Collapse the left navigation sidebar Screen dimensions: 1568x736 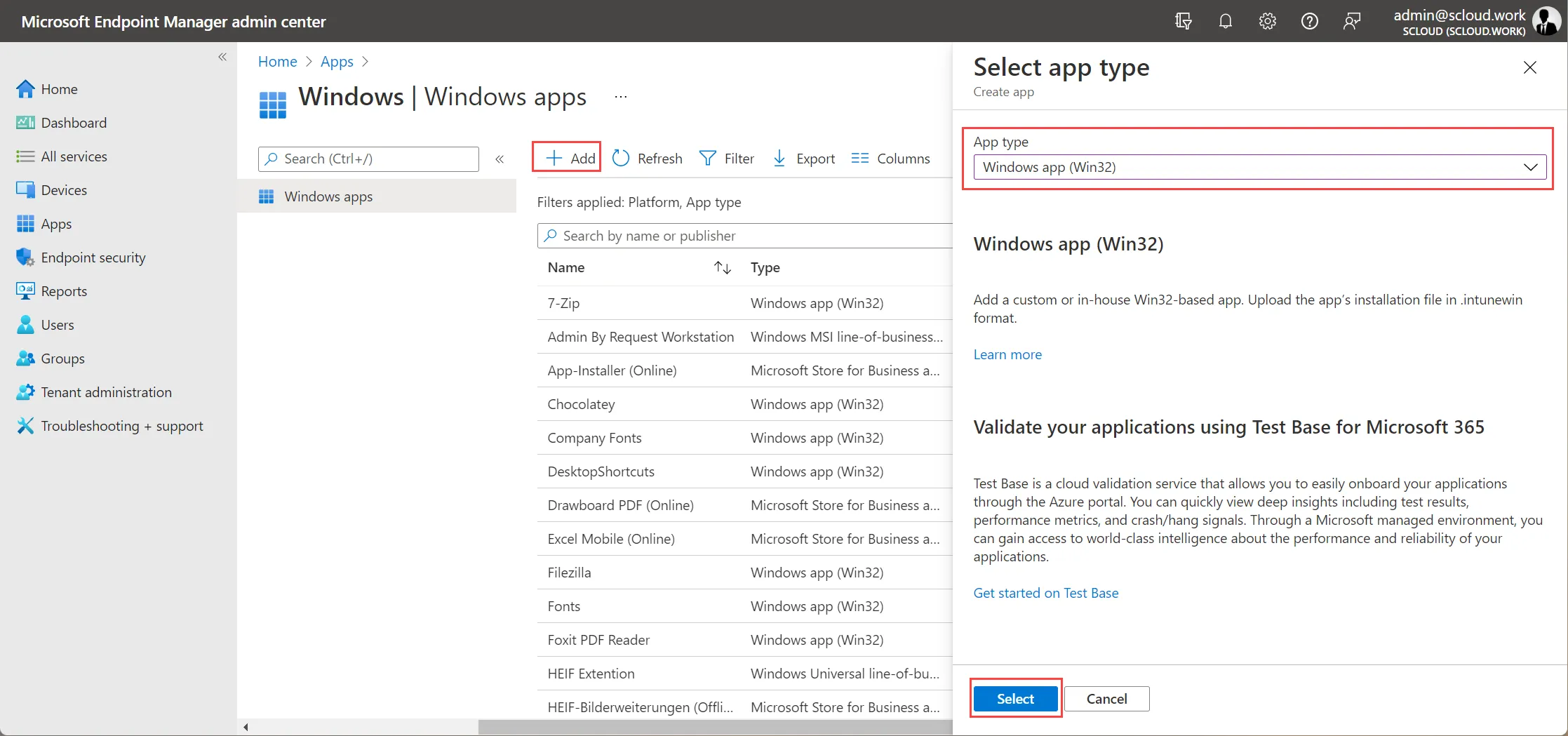tap(222, 57)
